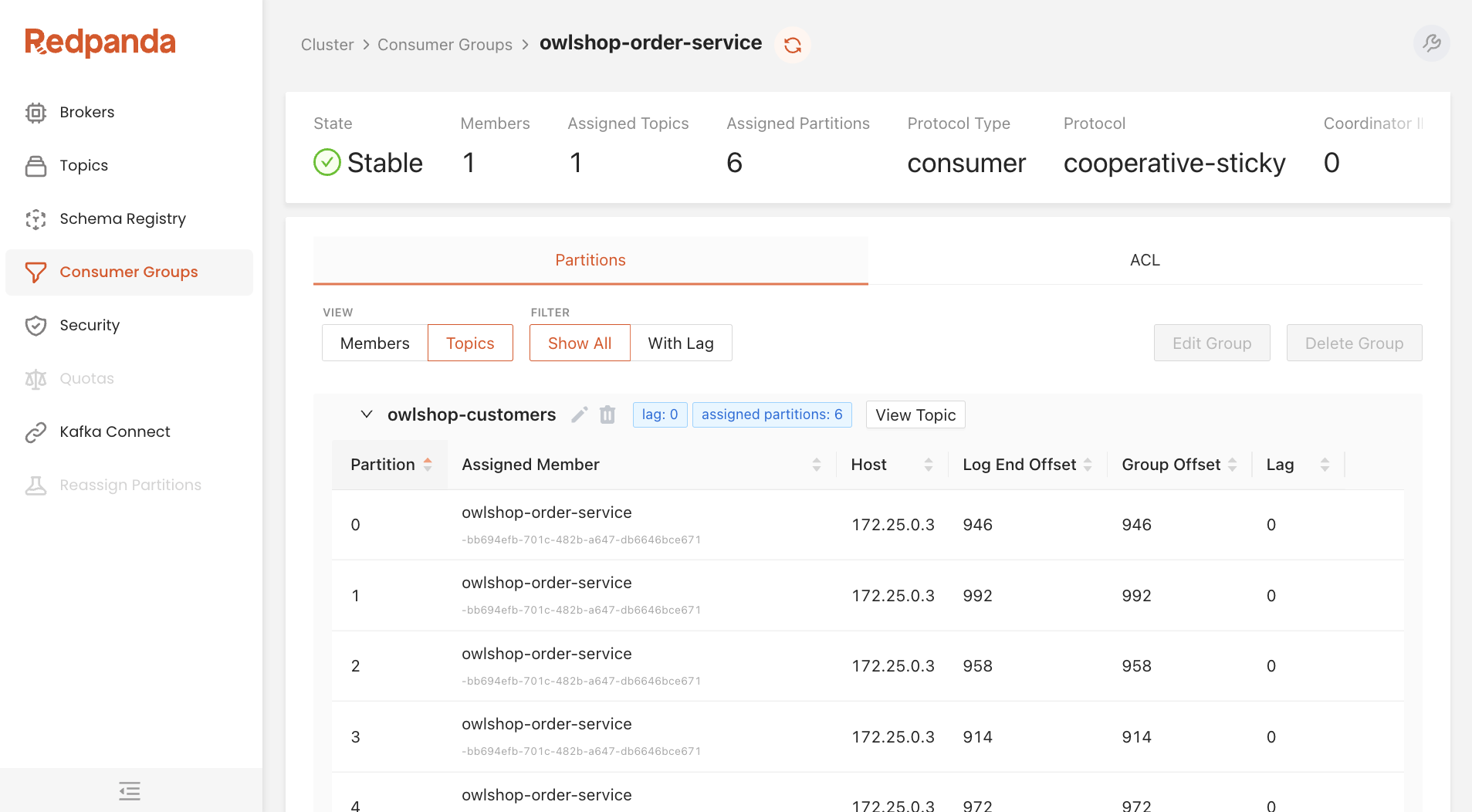Click the owlshop-order-service page title
This screenshot has height=812, width=1472.
click(x=651, y=42)
